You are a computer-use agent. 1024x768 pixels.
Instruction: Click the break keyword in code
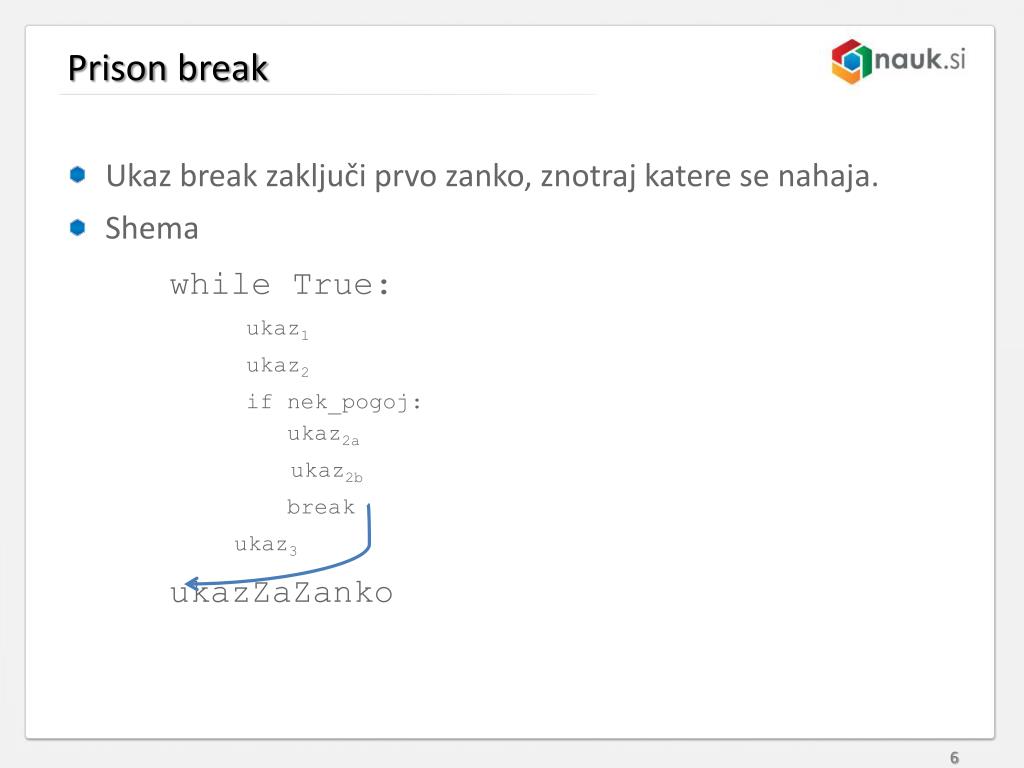[321, 507]
